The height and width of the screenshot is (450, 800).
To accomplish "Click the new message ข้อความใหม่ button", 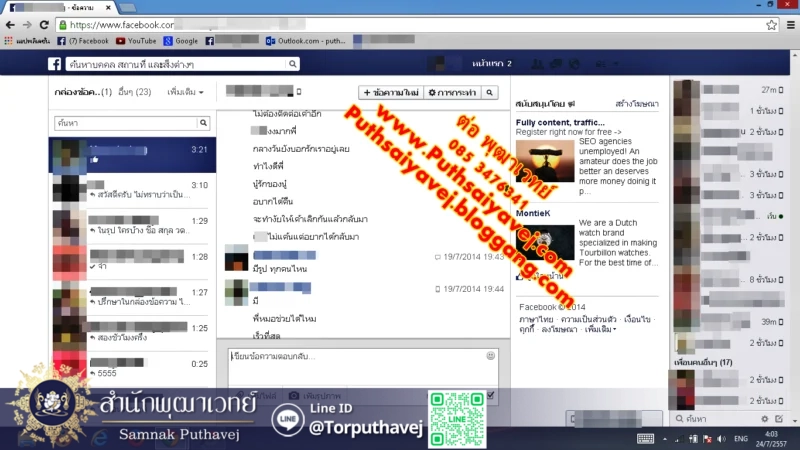I will (391, 93).
